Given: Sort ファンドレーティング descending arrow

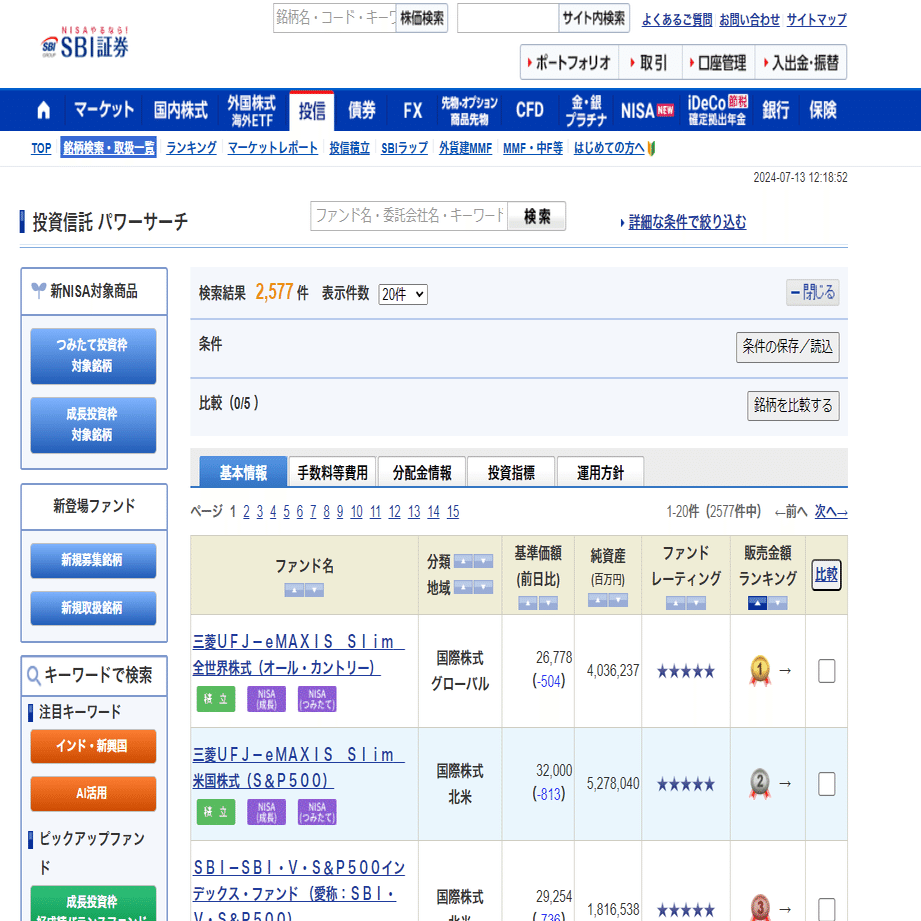Looking at the screenshot, I should coord(696,603).
